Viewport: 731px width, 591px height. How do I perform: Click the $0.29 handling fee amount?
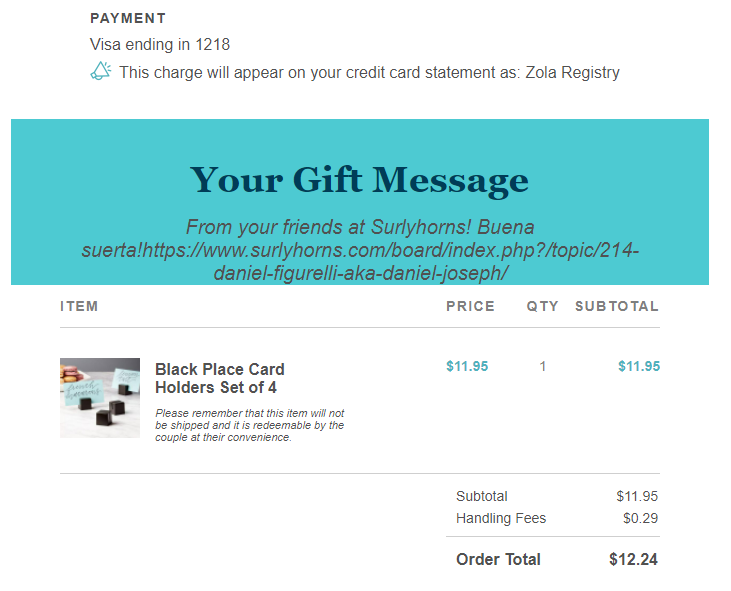[640, 518]
